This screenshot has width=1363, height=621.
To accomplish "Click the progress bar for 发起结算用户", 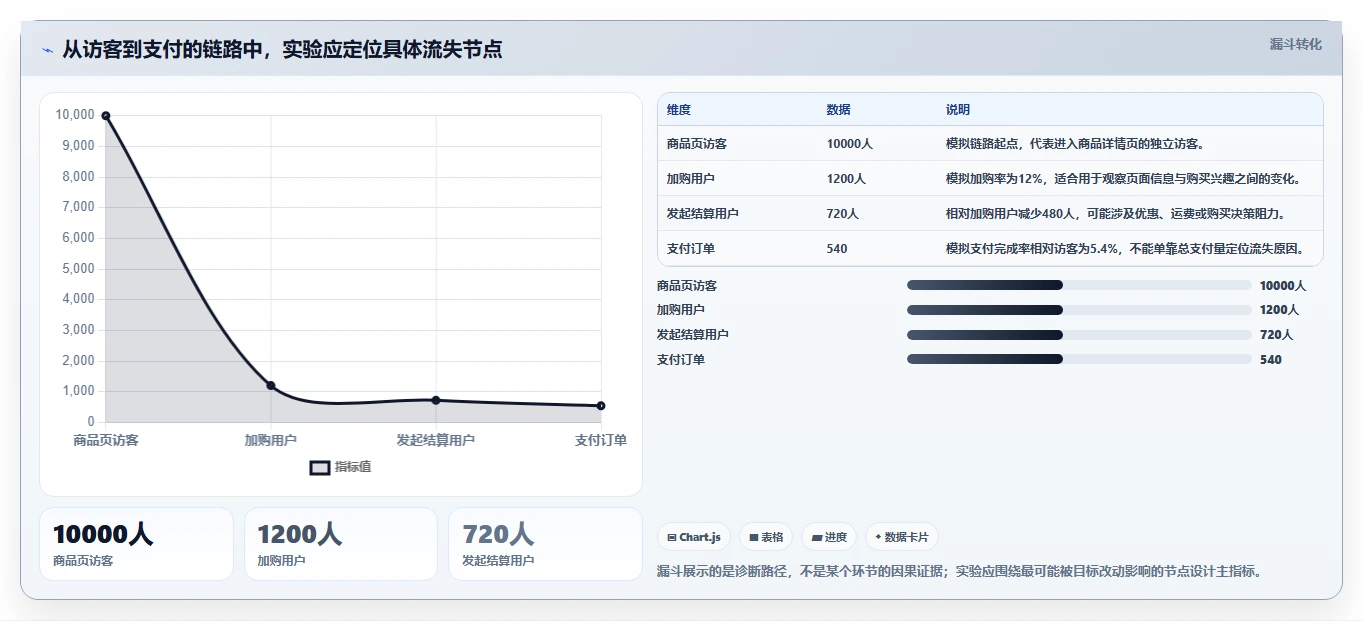I will pyautogui.click(x=1079, y=335).
